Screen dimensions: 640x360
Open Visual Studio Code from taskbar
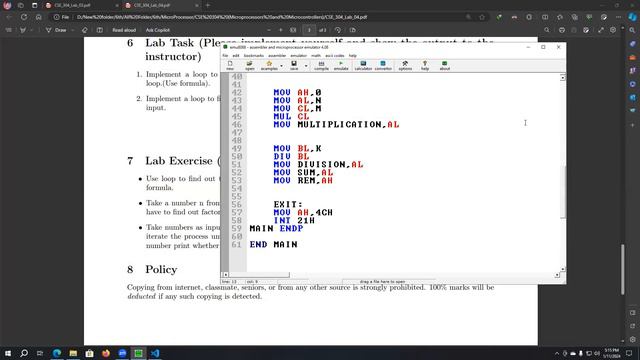pyautogui.click(x=155, y=353)
